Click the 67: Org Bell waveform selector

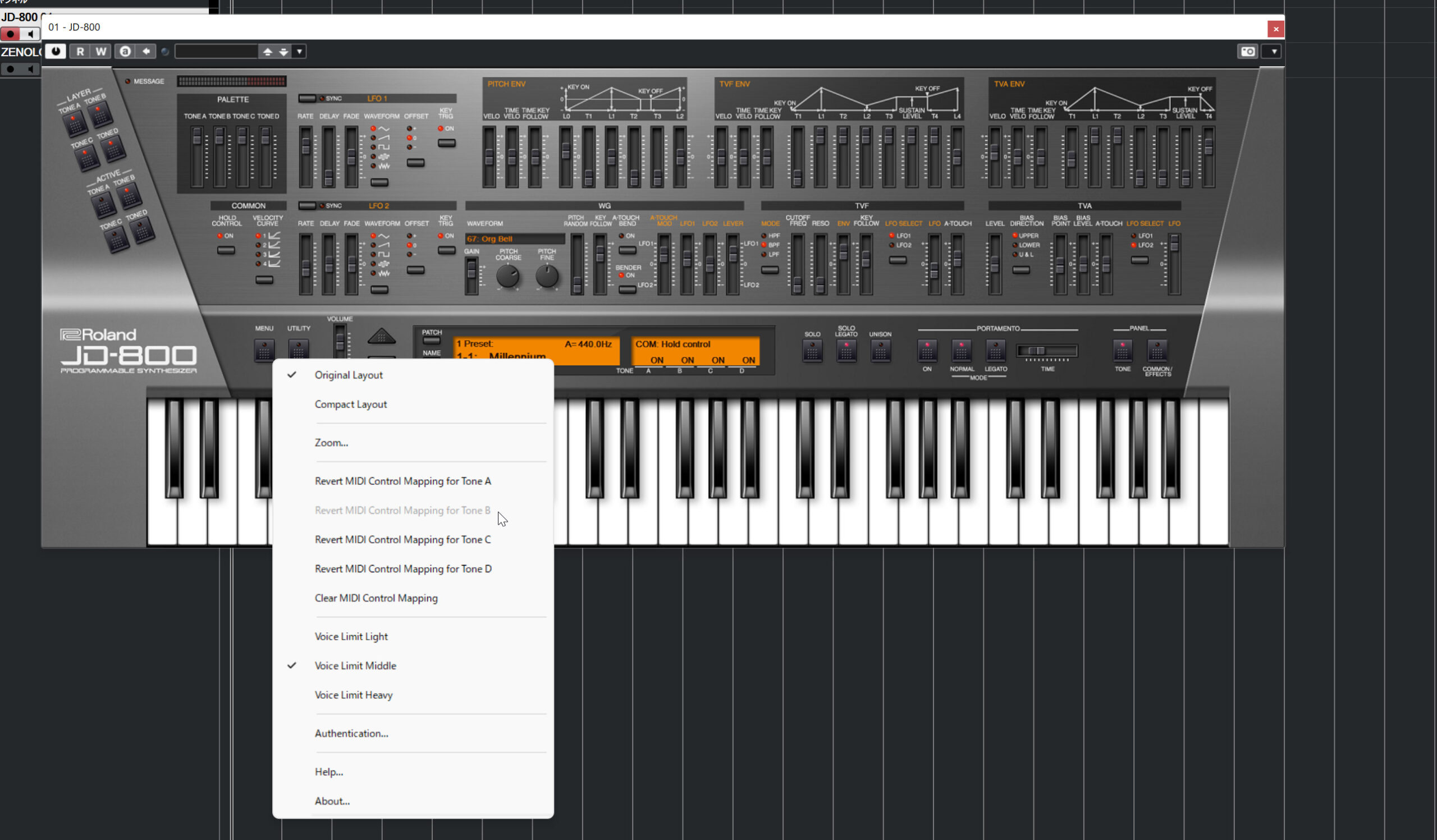[515, 239]
